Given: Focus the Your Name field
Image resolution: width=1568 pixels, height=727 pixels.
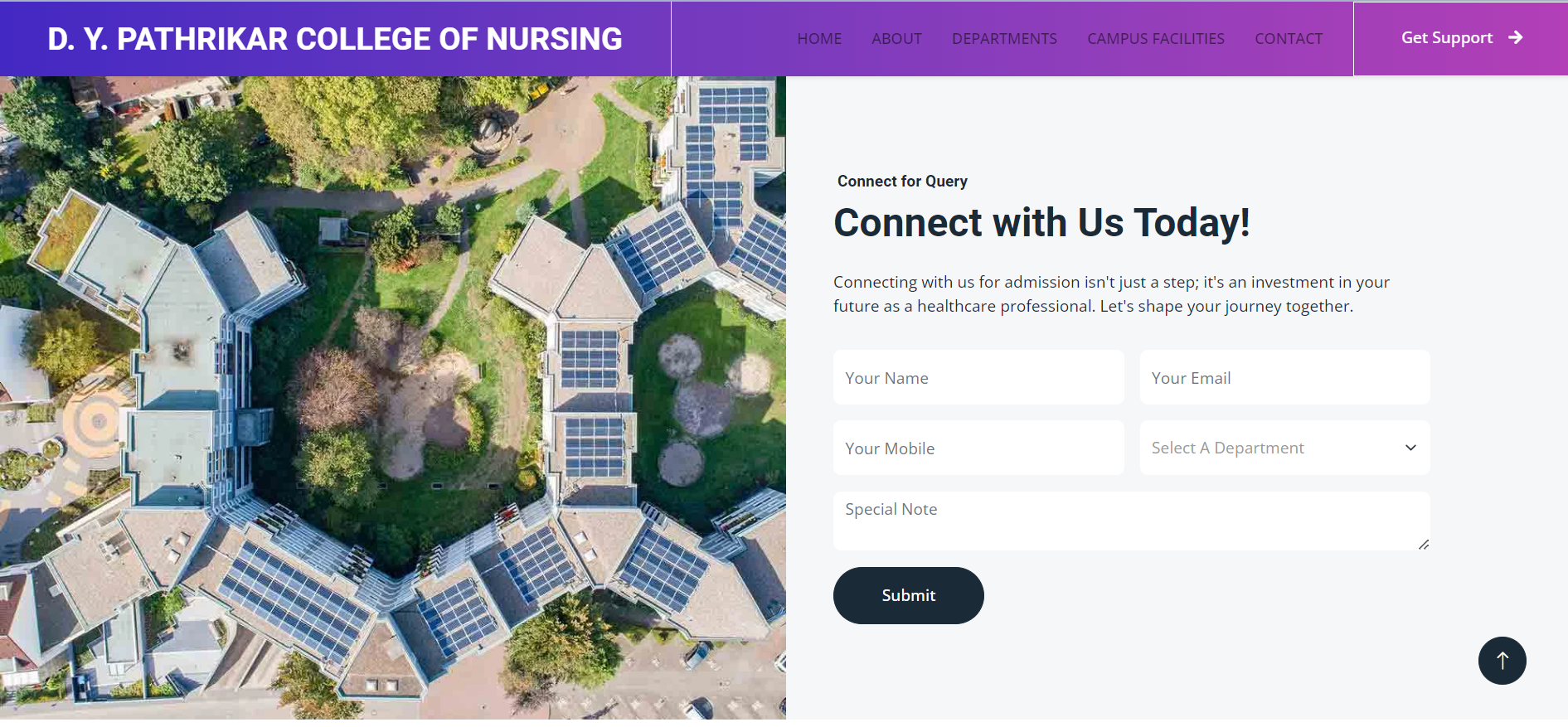Looking at the screenshot, I should 978,378.
